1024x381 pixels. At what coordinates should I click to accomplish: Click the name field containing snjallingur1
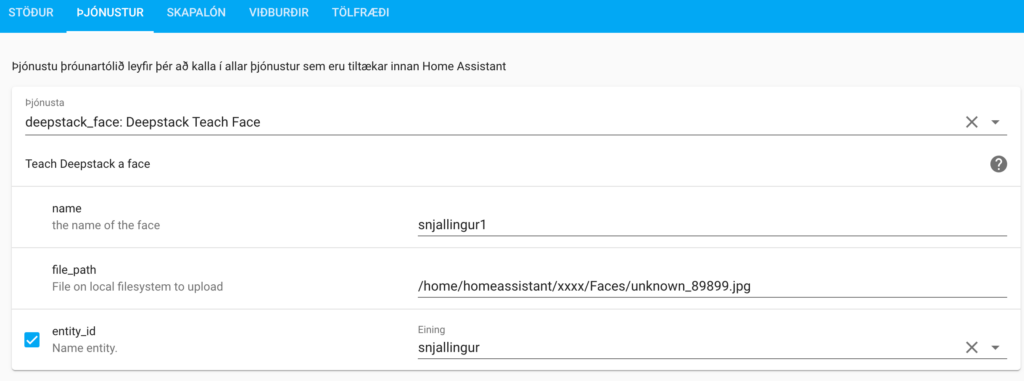712,225
